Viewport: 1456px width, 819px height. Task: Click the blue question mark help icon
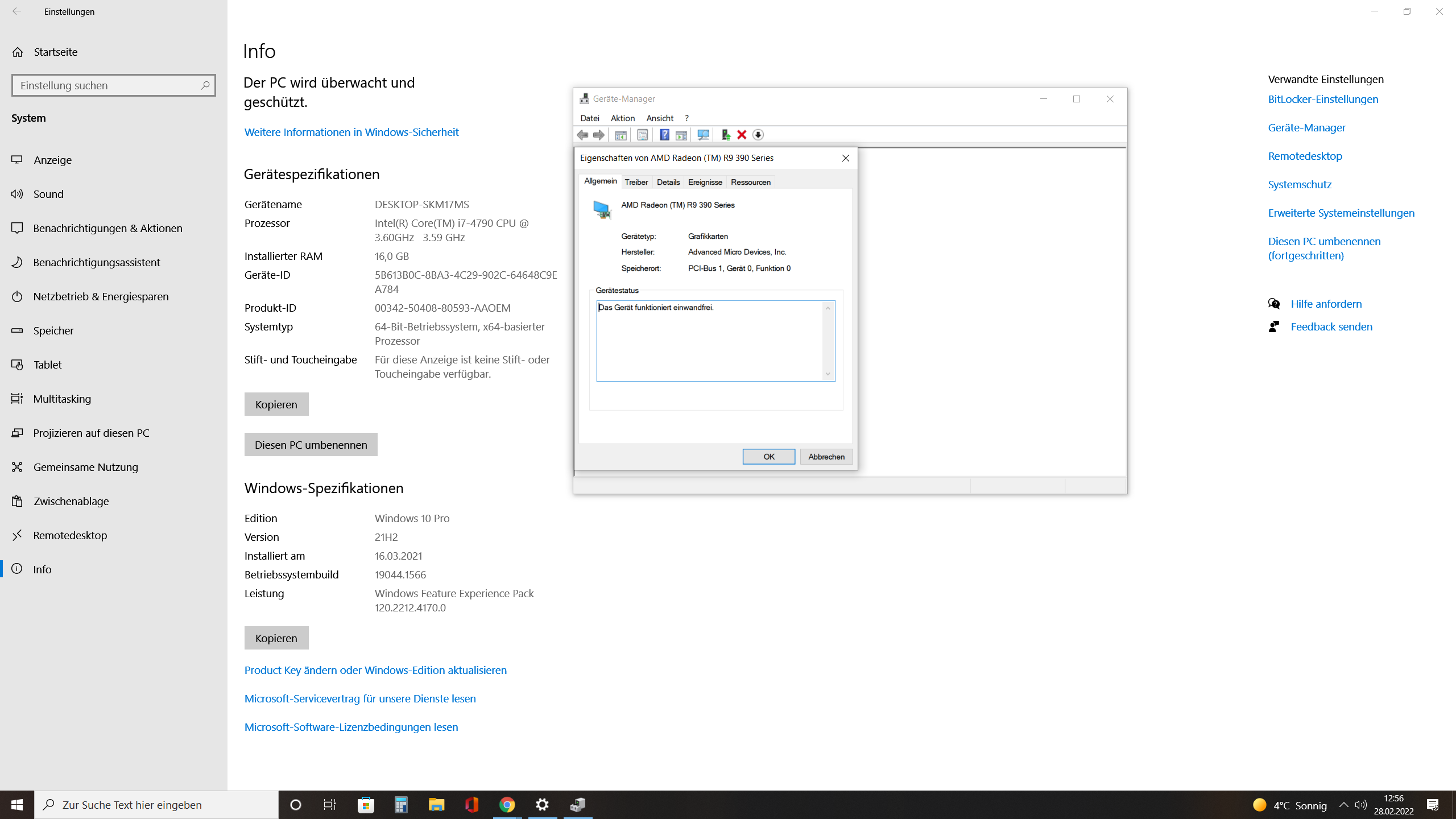coord(664,135)
